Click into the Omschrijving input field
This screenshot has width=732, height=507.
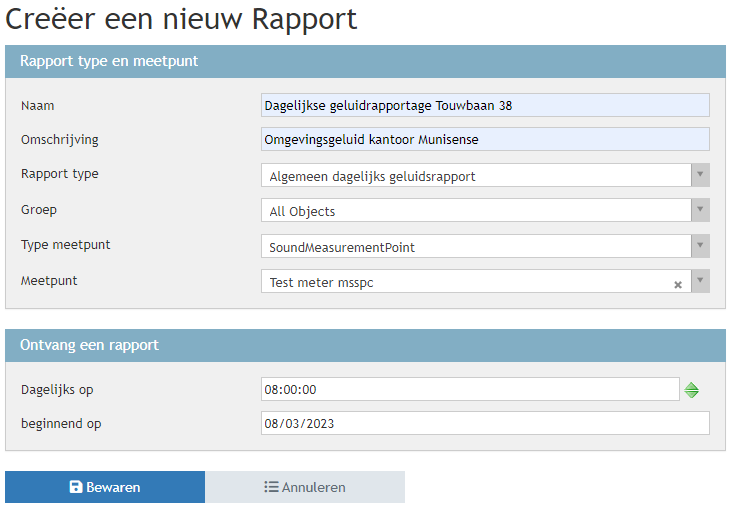(484, 139)
